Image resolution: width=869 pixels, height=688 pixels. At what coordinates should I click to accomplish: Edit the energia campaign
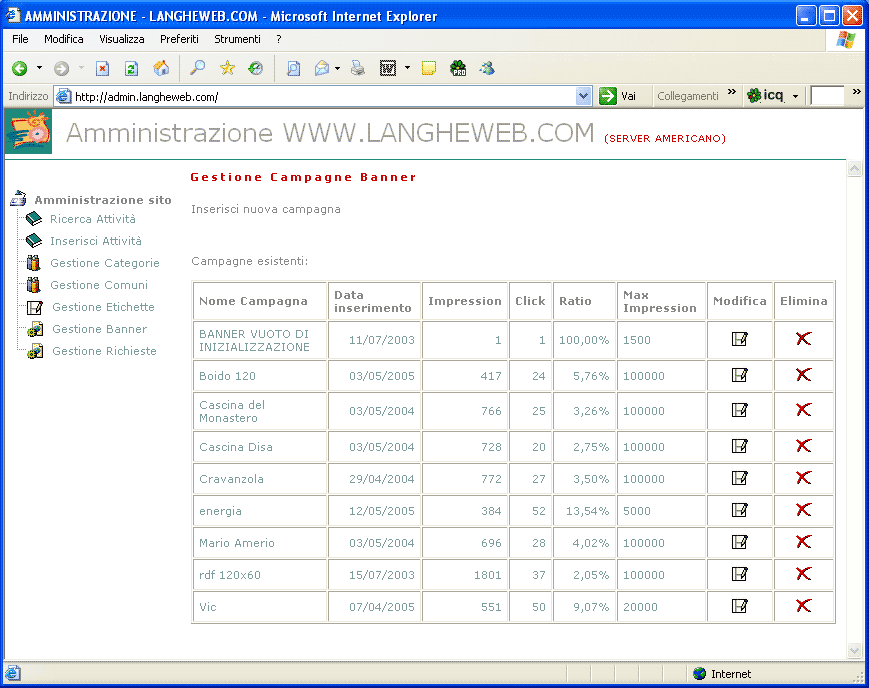(x=740, y=510)
